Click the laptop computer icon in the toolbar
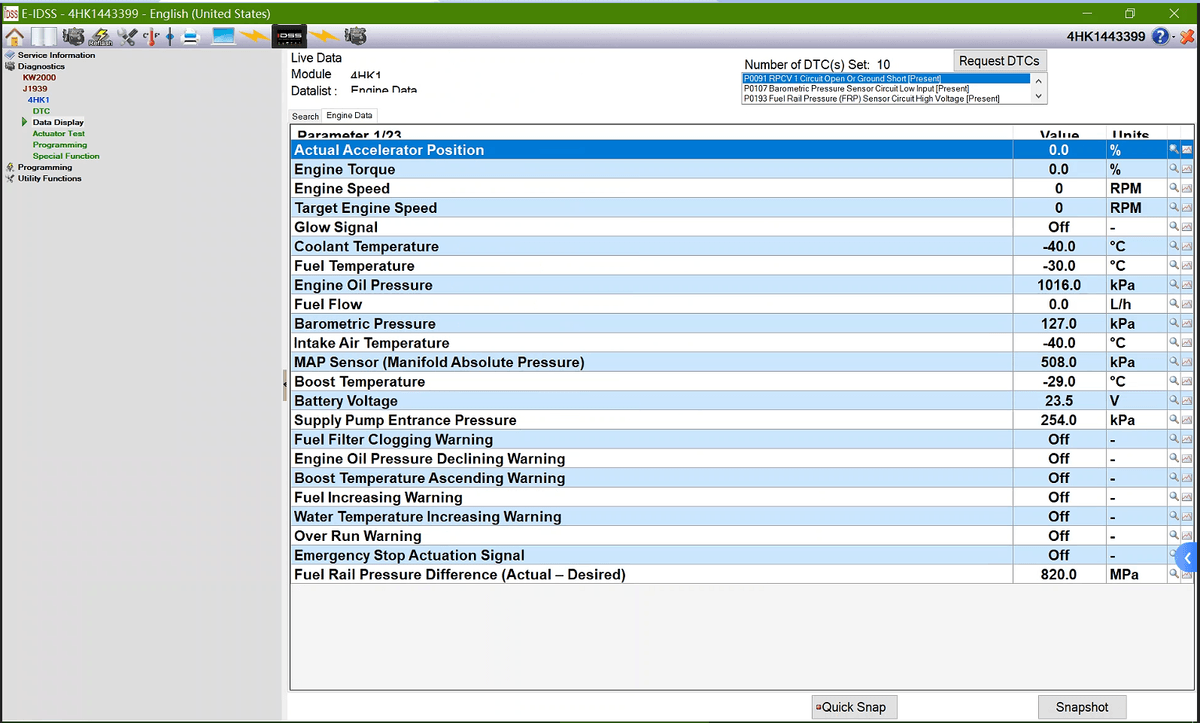Viewport: 1200px width, 723px height. [222, 36]
